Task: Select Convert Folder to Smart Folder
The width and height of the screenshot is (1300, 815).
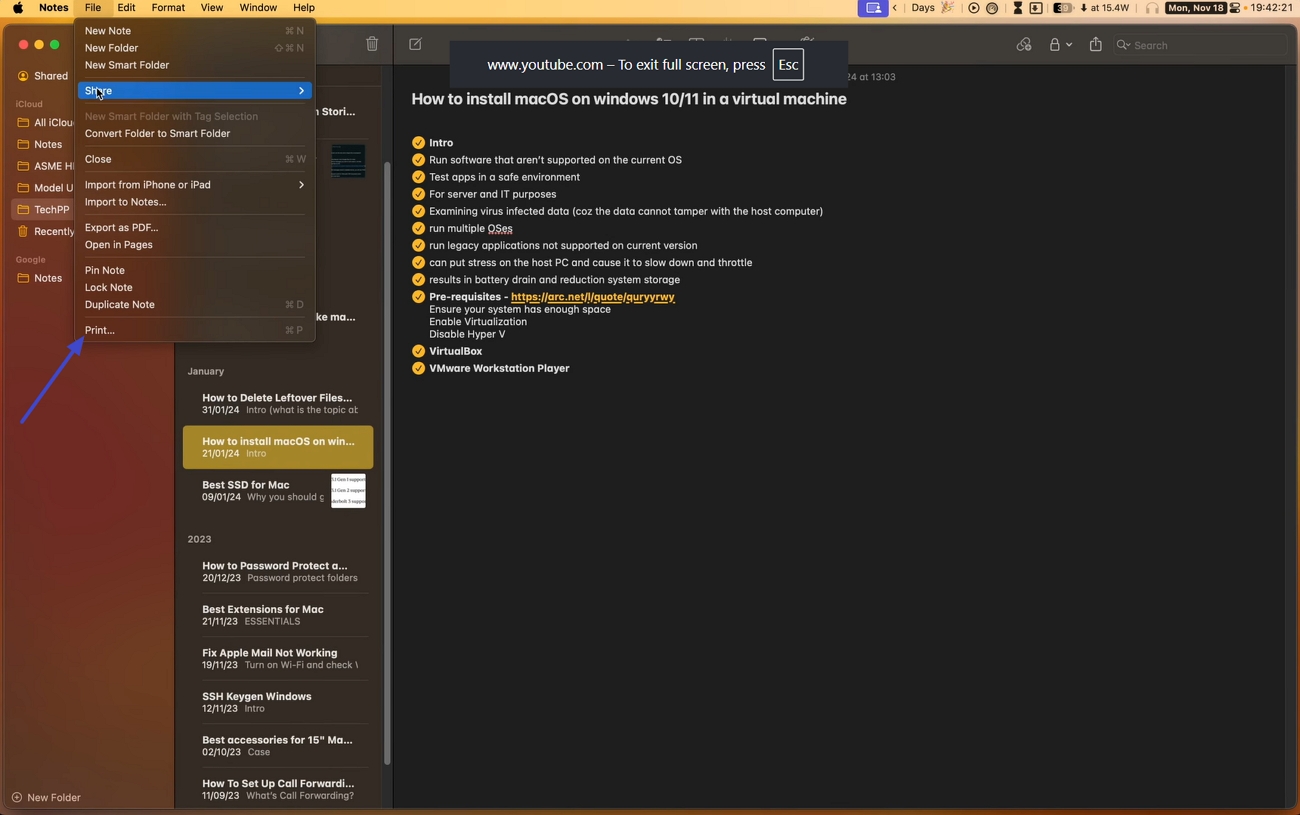Action: click(195, 133)
